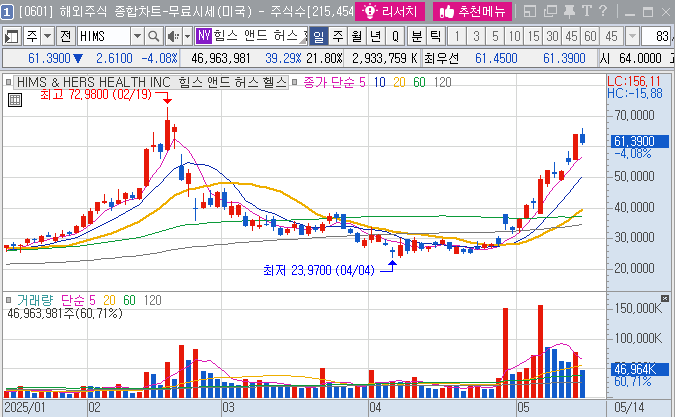This screenshot has width=675, height=417.
Task: Toggle the 거래량 volume panel square marker
Action: point(8,300)
